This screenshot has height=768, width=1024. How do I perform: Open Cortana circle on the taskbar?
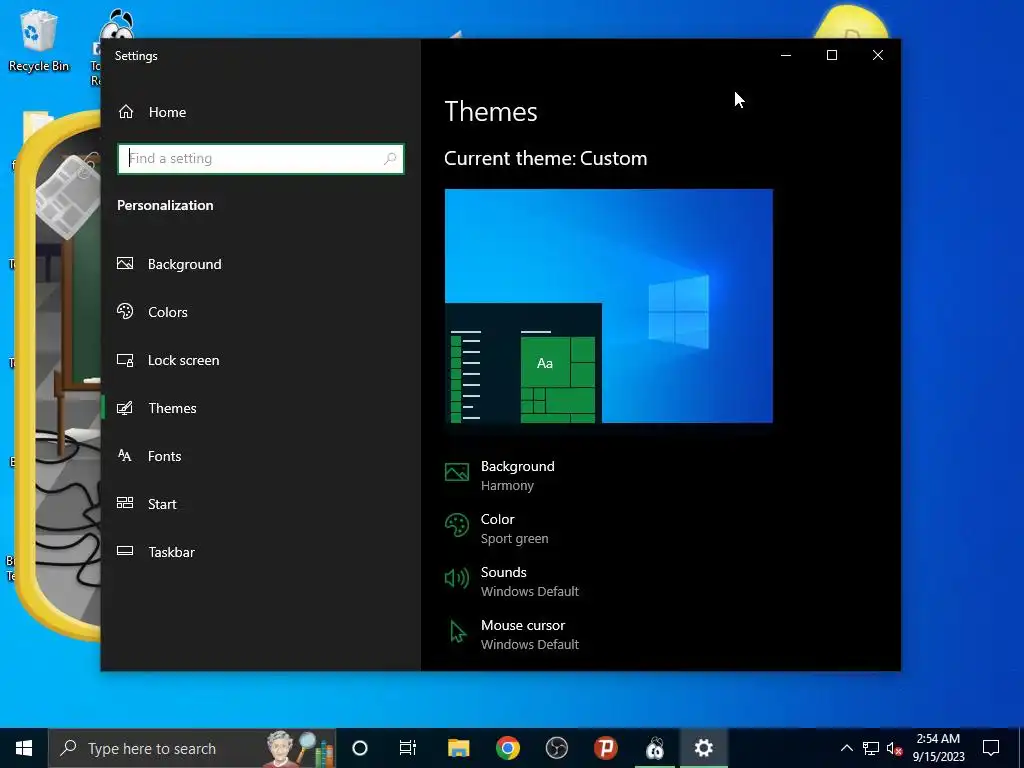(360, 748)
